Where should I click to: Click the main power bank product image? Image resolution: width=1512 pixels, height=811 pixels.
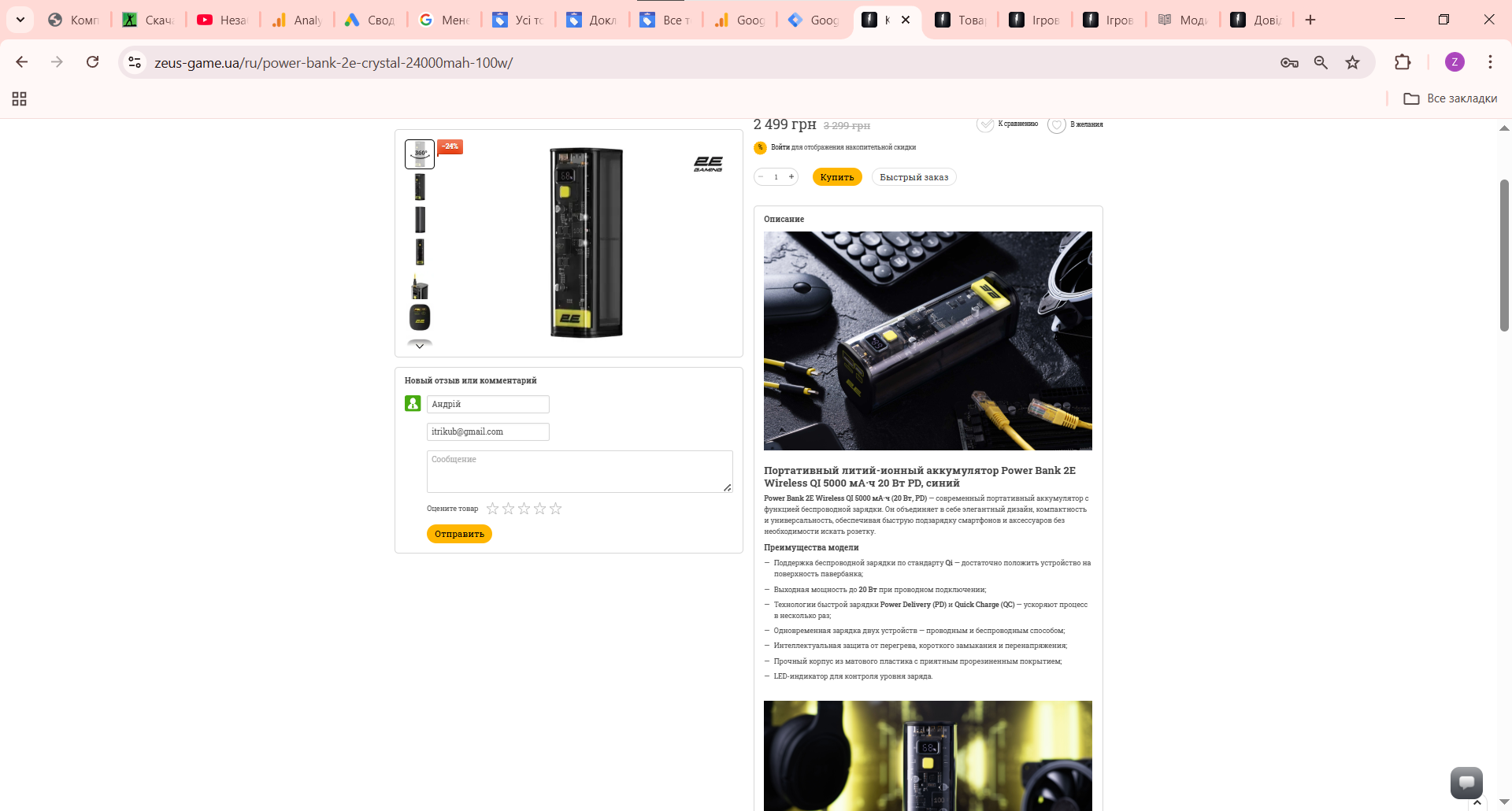click(587, 243)
